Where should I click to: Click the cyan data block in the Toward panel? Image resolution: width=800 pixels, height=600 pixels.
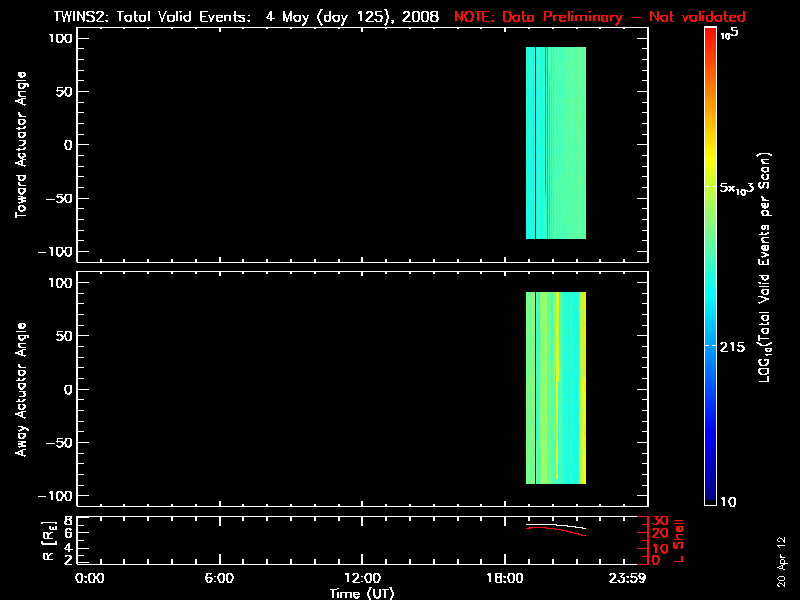[555, 143]
